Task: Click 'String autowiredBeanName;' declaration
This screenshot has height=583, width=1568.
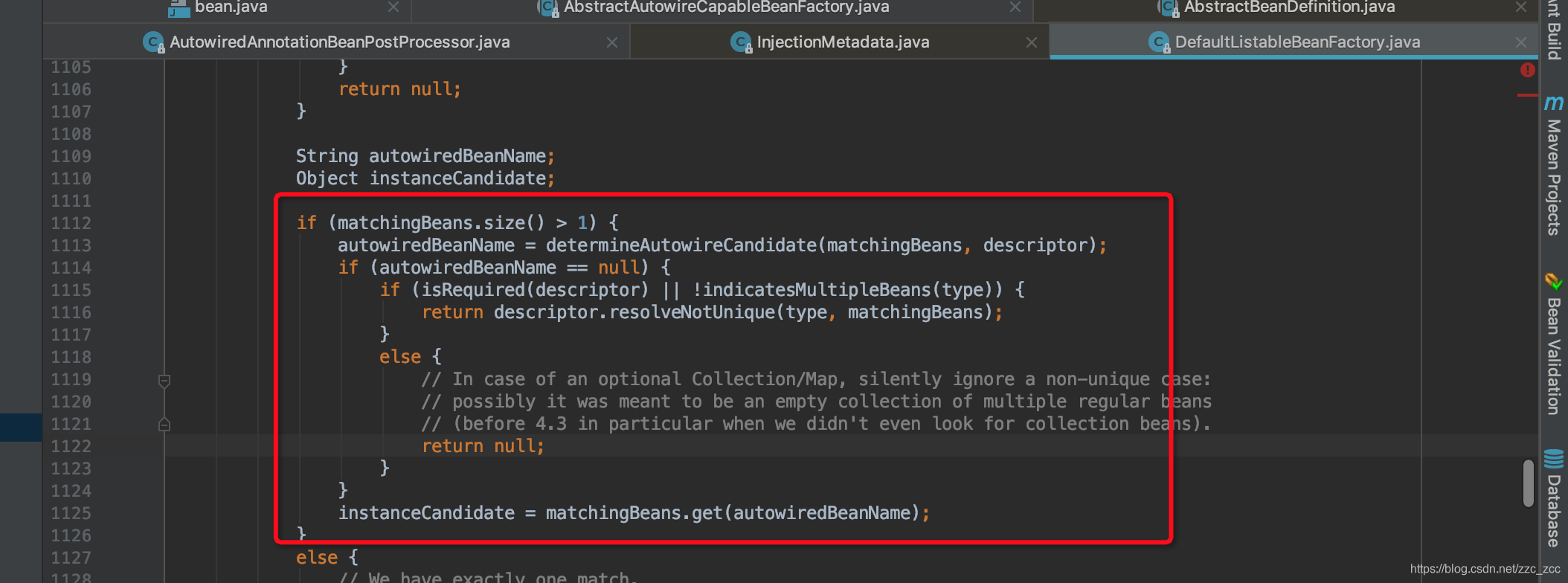Action: click(x=425, y=156)
